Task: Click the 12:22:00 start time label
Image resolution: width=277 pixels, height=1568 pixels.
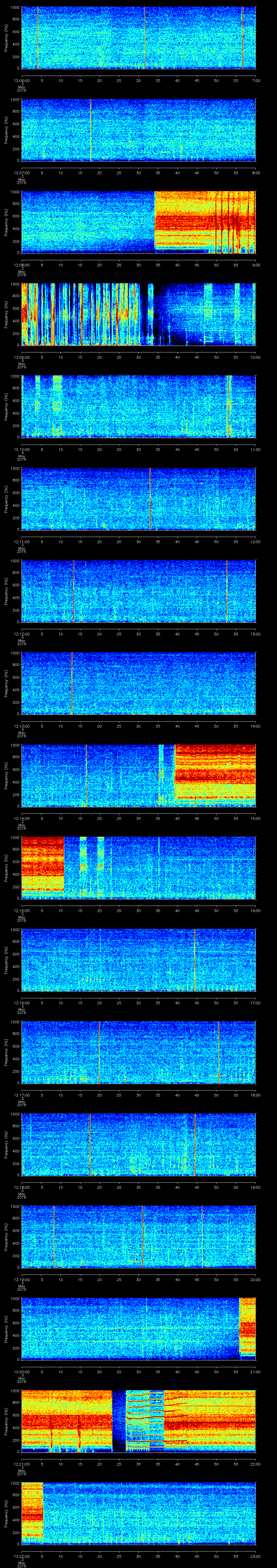Action: [x=21, y=1556]
